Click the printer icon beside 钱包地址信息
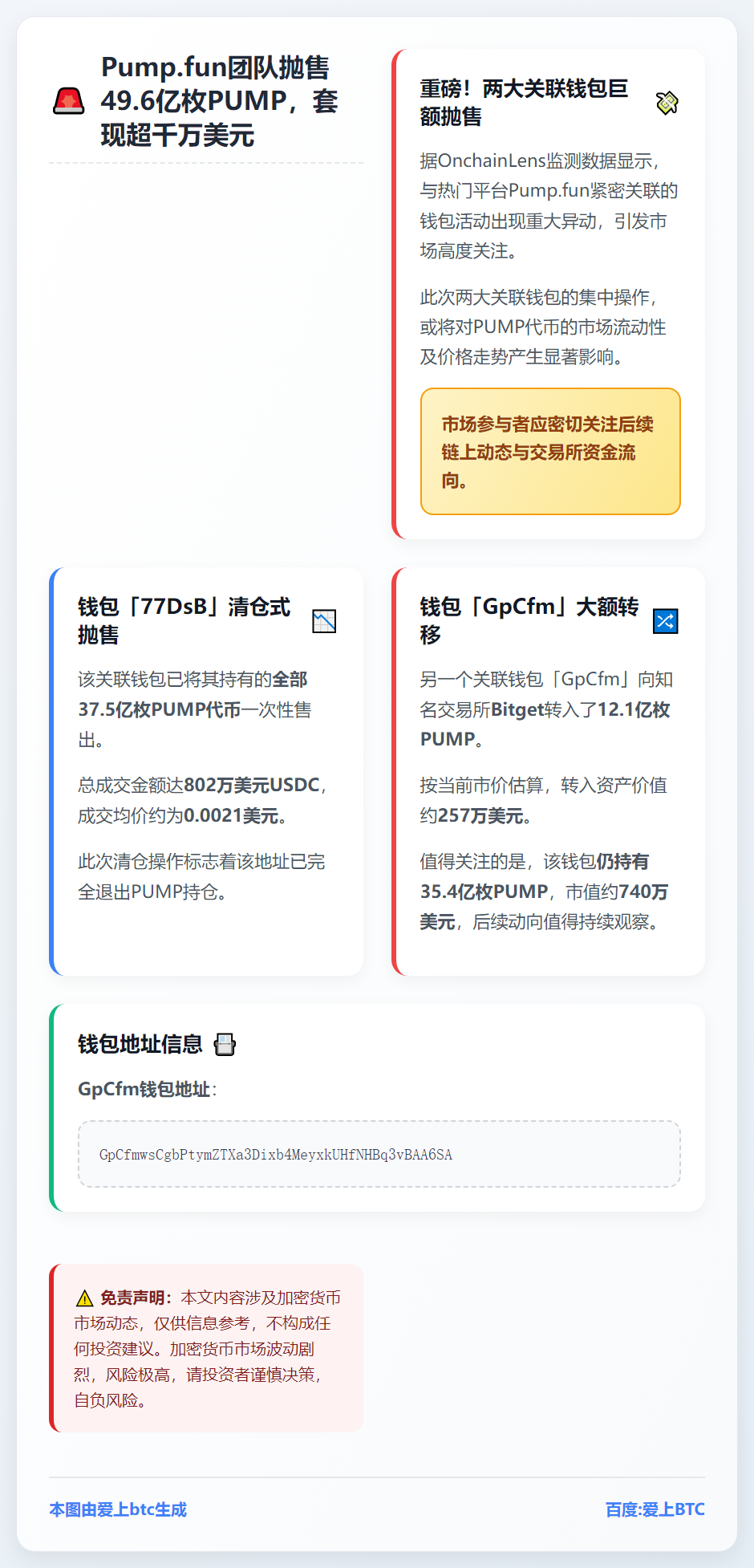 225,1045
